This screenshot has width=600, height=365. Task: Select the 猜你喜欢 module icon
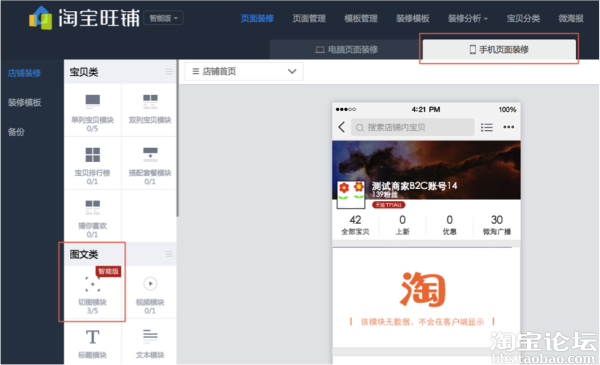93,207
